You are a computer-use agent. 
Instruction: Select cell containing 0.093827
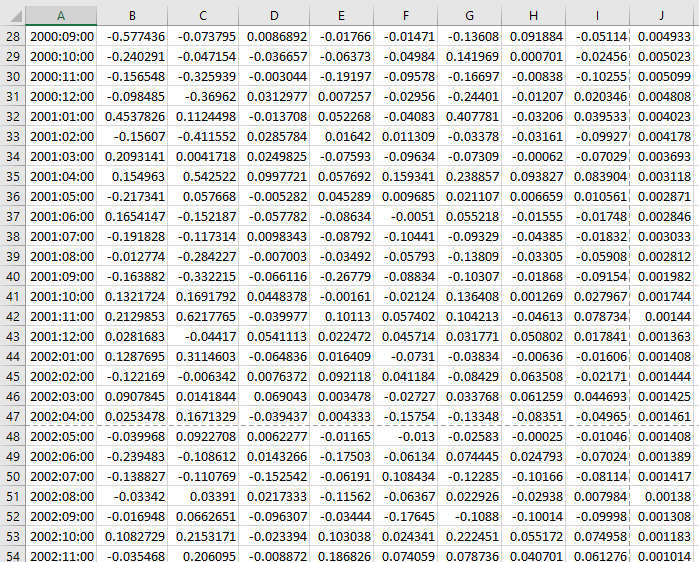pos(533,176)
